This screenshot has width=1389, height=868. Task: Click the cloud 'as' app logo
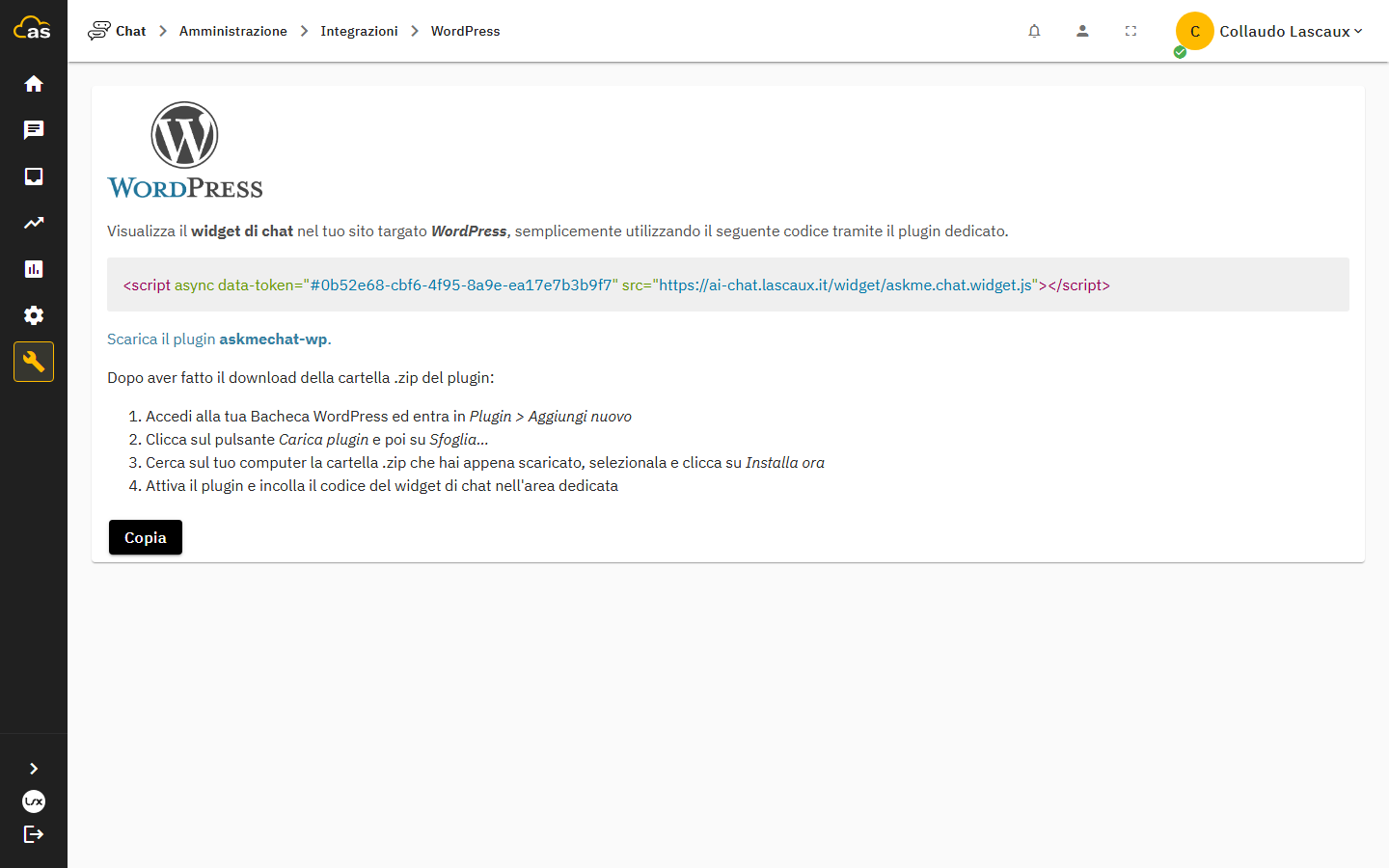coord(33,28)
